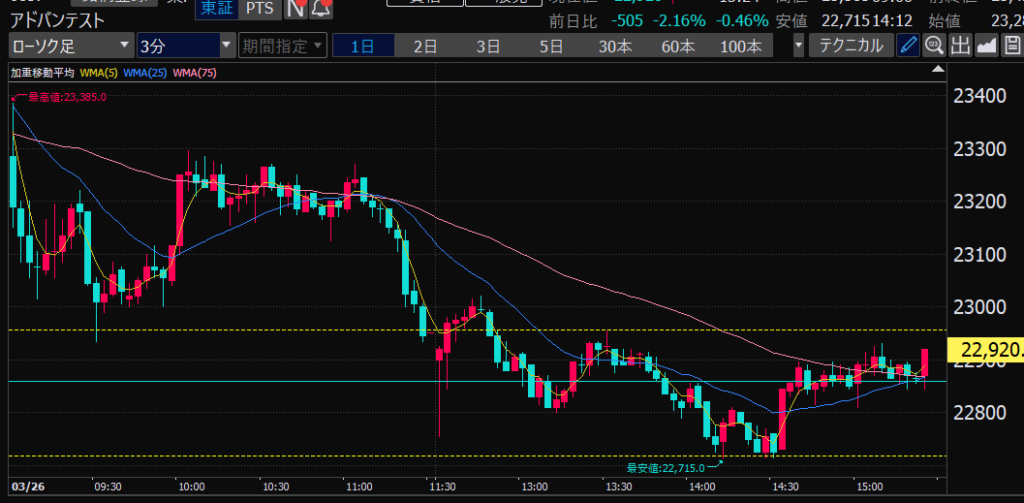Click the magnifier value-inspect icon
The height and width of the screenshot is (503, 1024).
(x=934, y=45)
